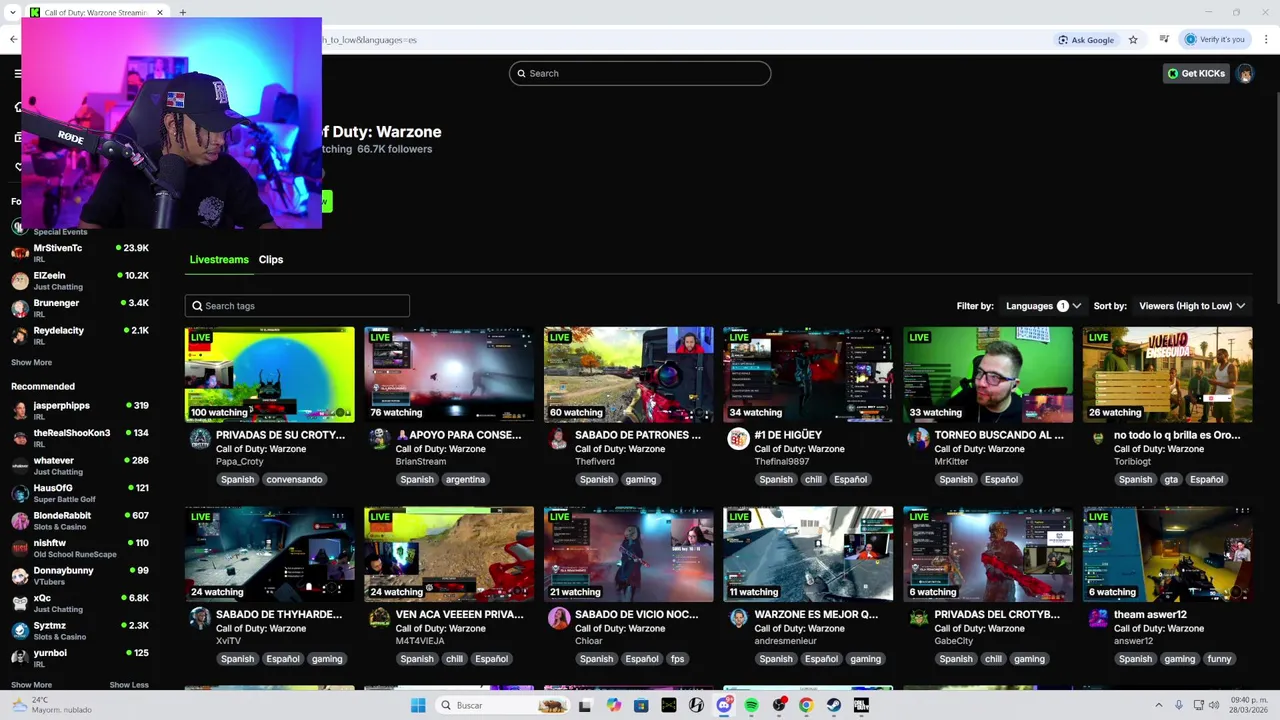Open Steam from the taskbar
The image size is (1280, 720).
tap(833, 705)
